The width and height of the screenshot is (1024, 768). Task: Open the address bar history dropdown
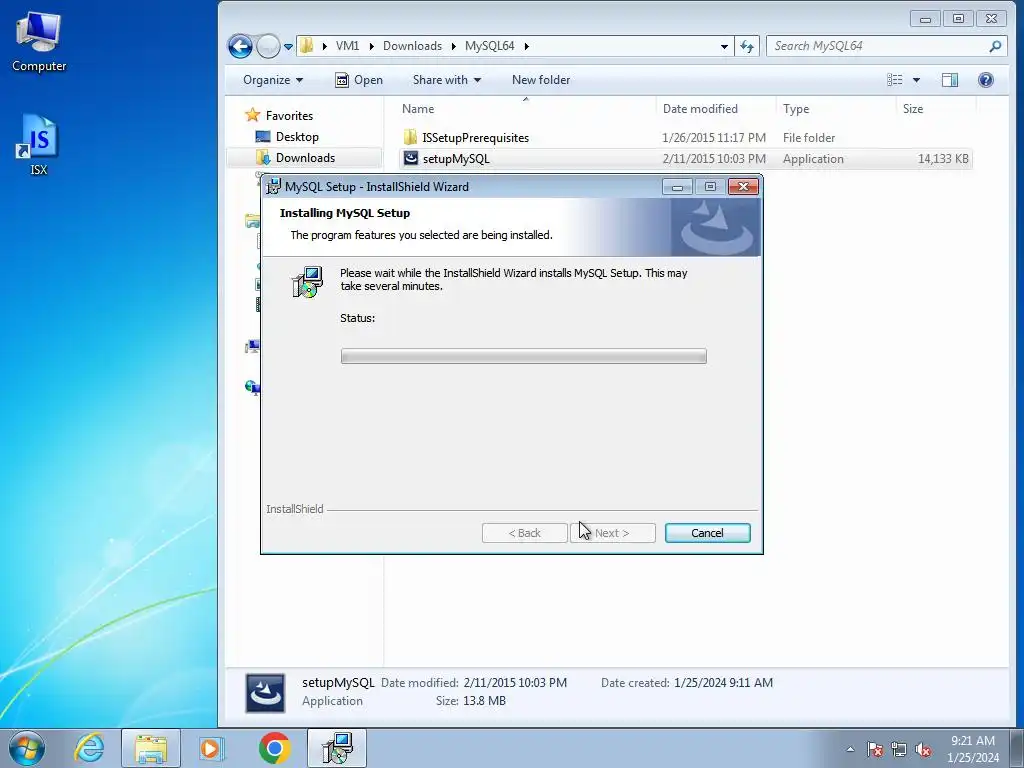724,46
